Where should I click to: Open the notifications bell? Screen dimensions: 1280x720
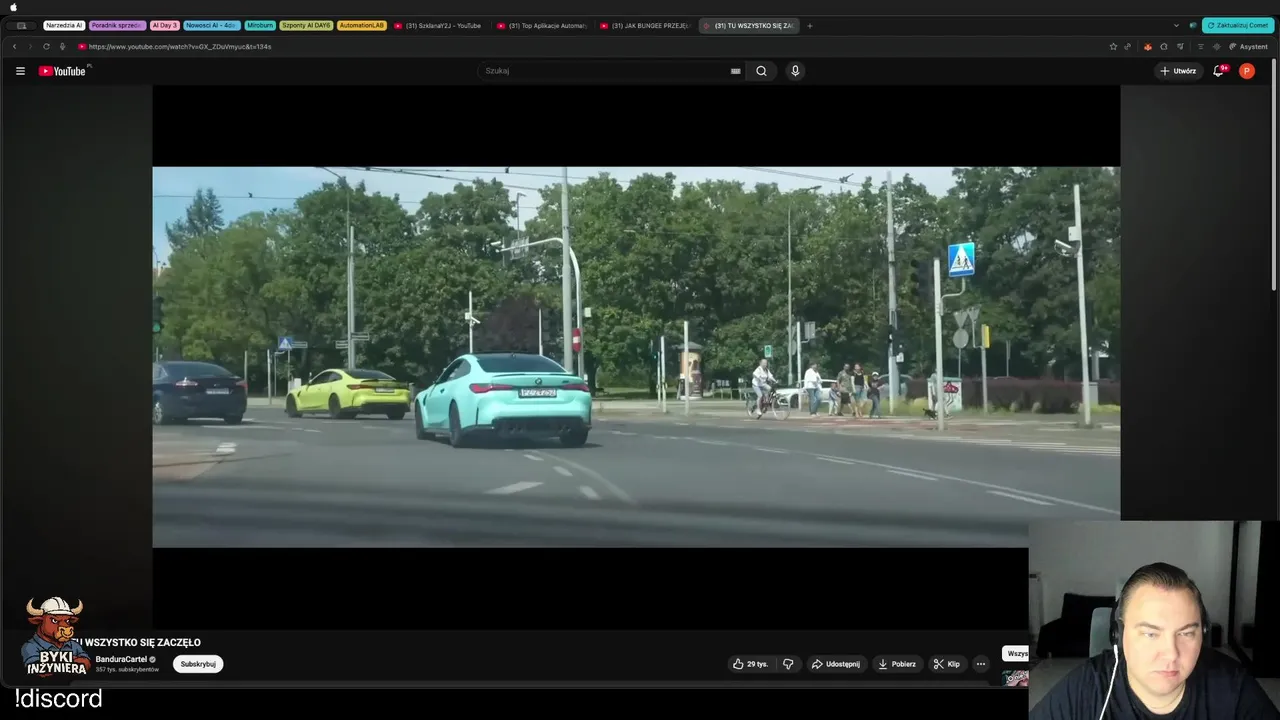click(x=1219, y=71)
